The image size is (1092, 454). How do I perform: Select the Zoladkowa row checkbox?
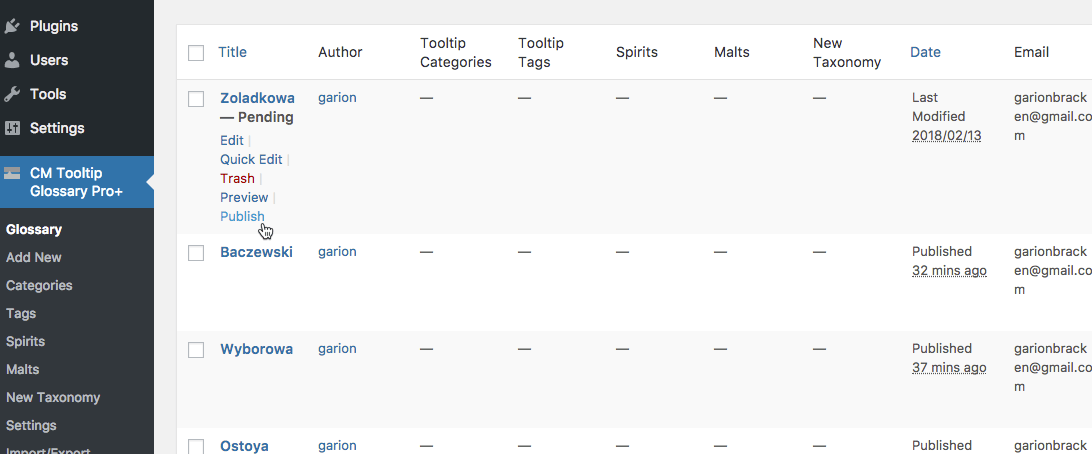196,99
